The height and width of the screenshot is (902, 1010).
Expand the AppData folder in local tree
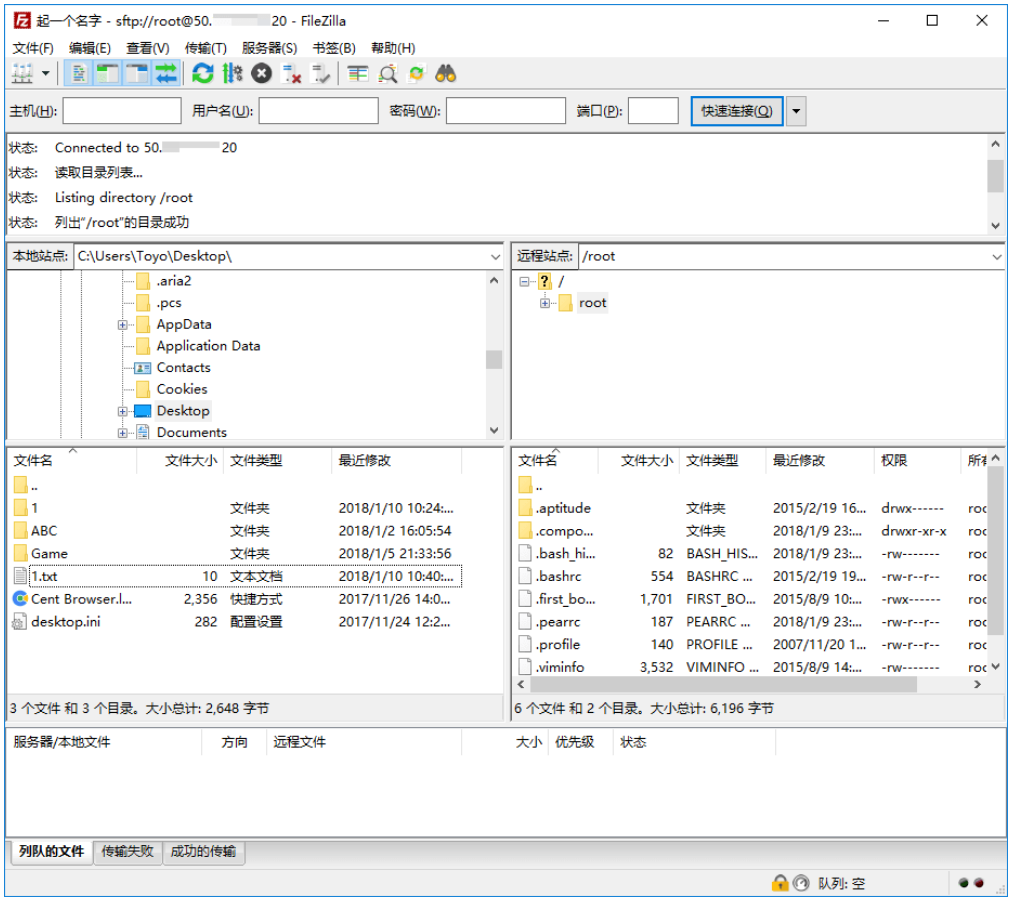tap(122, 325)
